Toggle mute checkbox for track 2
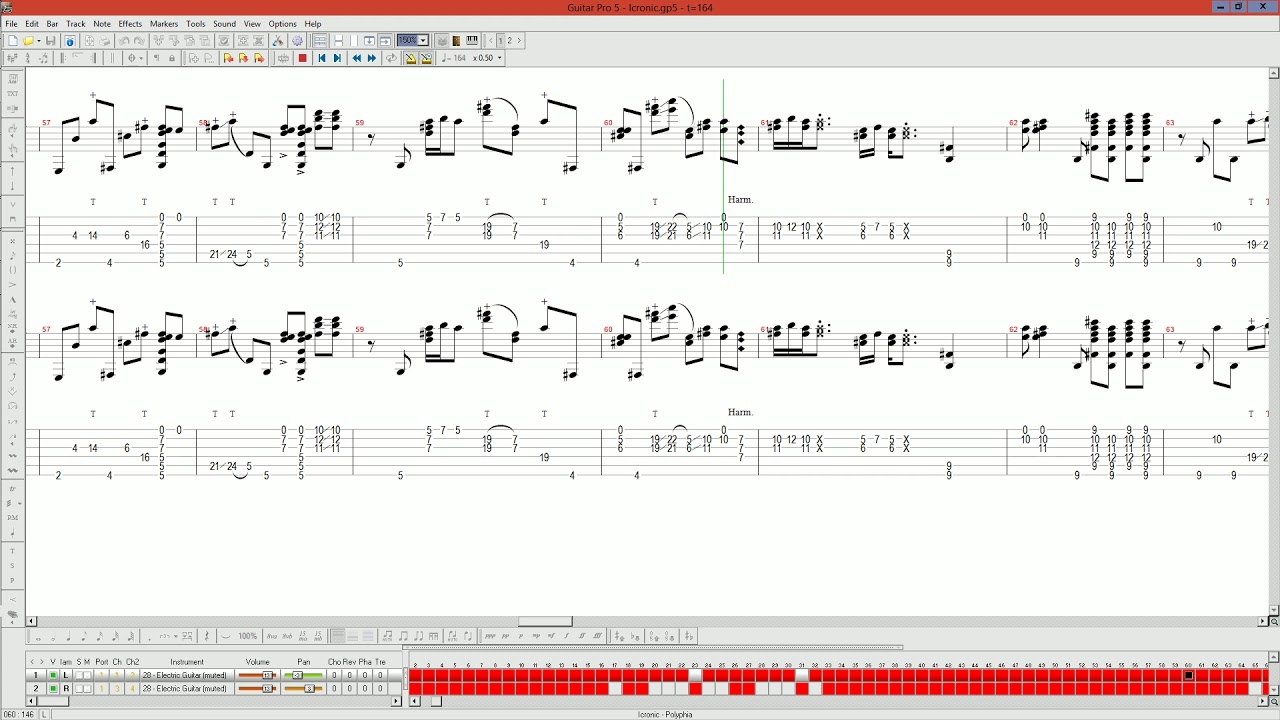1280x720 pixels. (x=87, y=688)
